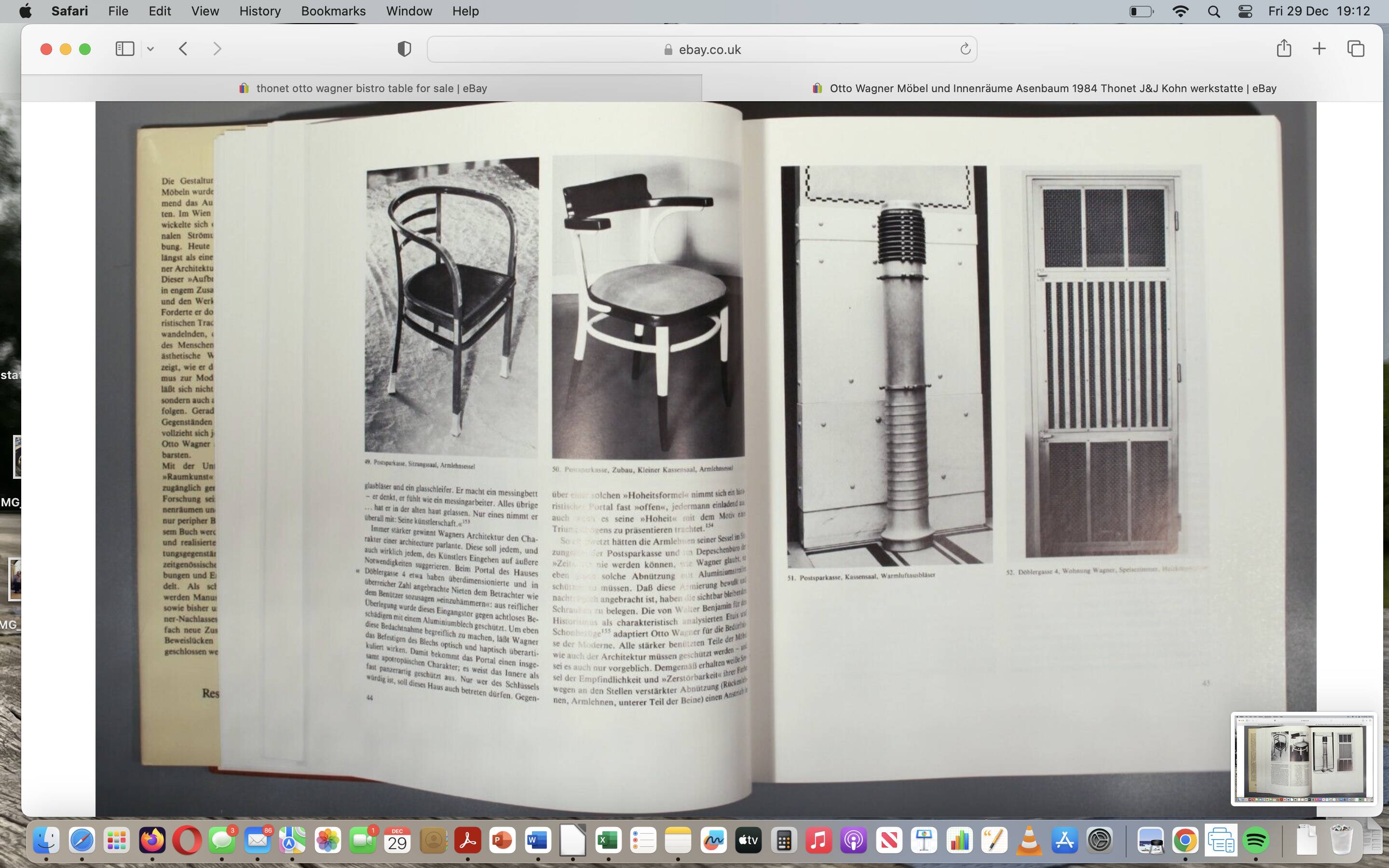The height and width of the screenshot is (868, 1389).
Task: Open the Edit menu
Action: 160,11
